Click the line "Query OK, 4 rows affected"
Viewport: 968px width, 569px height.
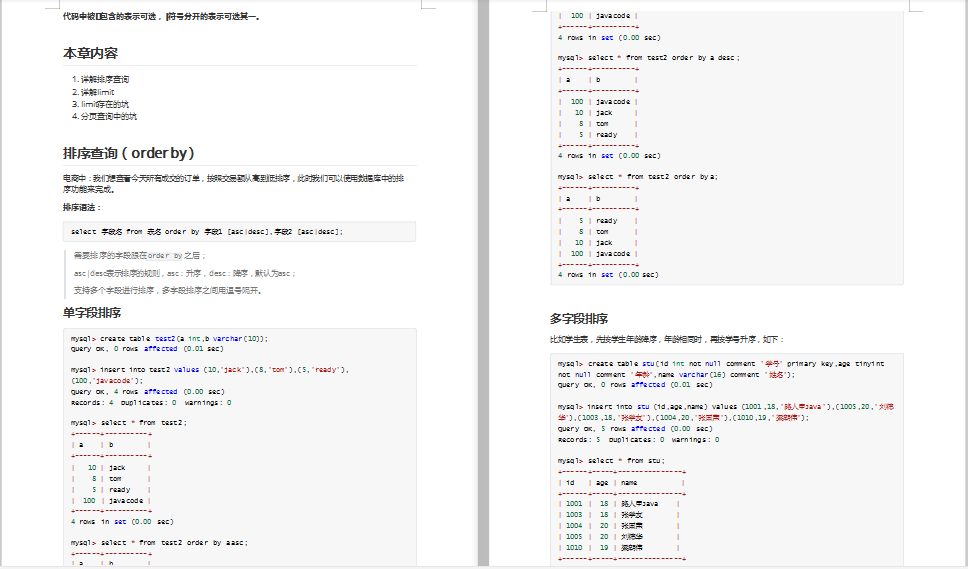tap(148, 392)
